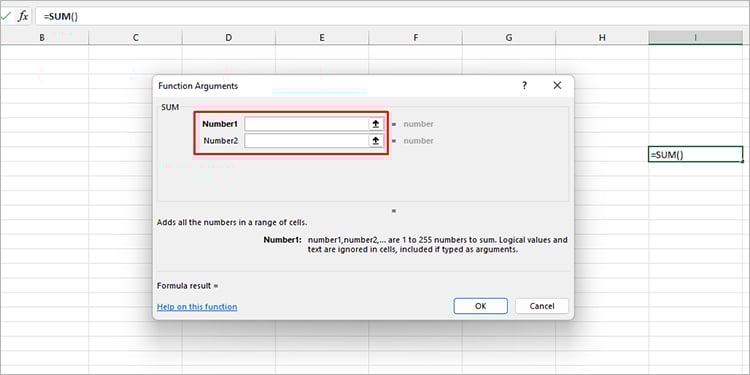Confirm formula with the checkmark icon

6,16
